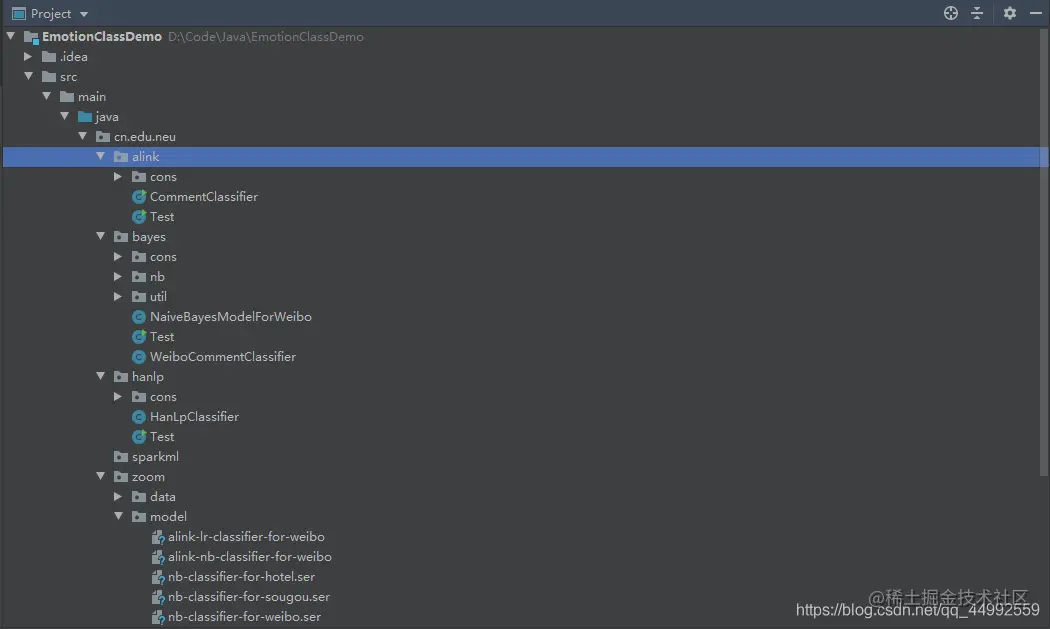Image resolution: width=1050 pixels, height=629 pixels.
Task: Click the model folder icon
Action: tap(139, 516)
